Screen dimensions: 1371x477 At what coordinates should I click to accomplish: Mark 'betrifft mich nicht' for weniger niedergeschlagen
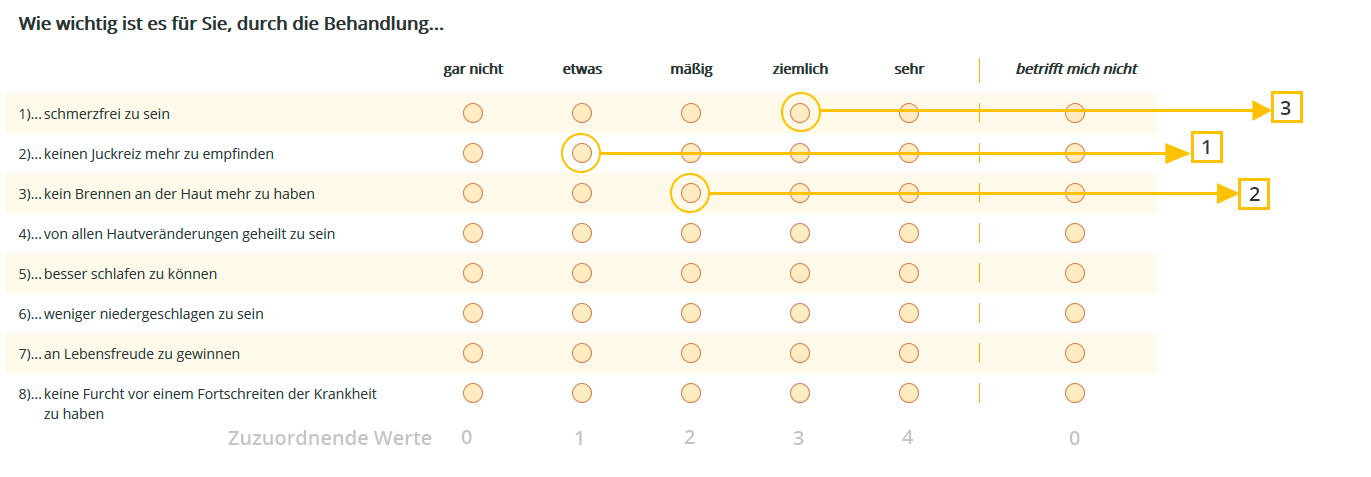pyautogui.click(x=1075, y=313)
